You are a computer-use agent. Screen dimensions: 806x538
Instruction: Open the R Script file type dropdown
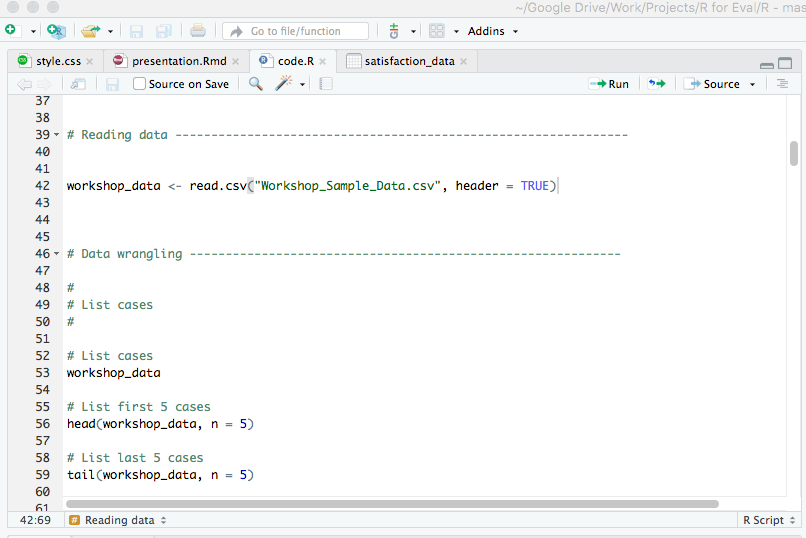coord(768,520)
